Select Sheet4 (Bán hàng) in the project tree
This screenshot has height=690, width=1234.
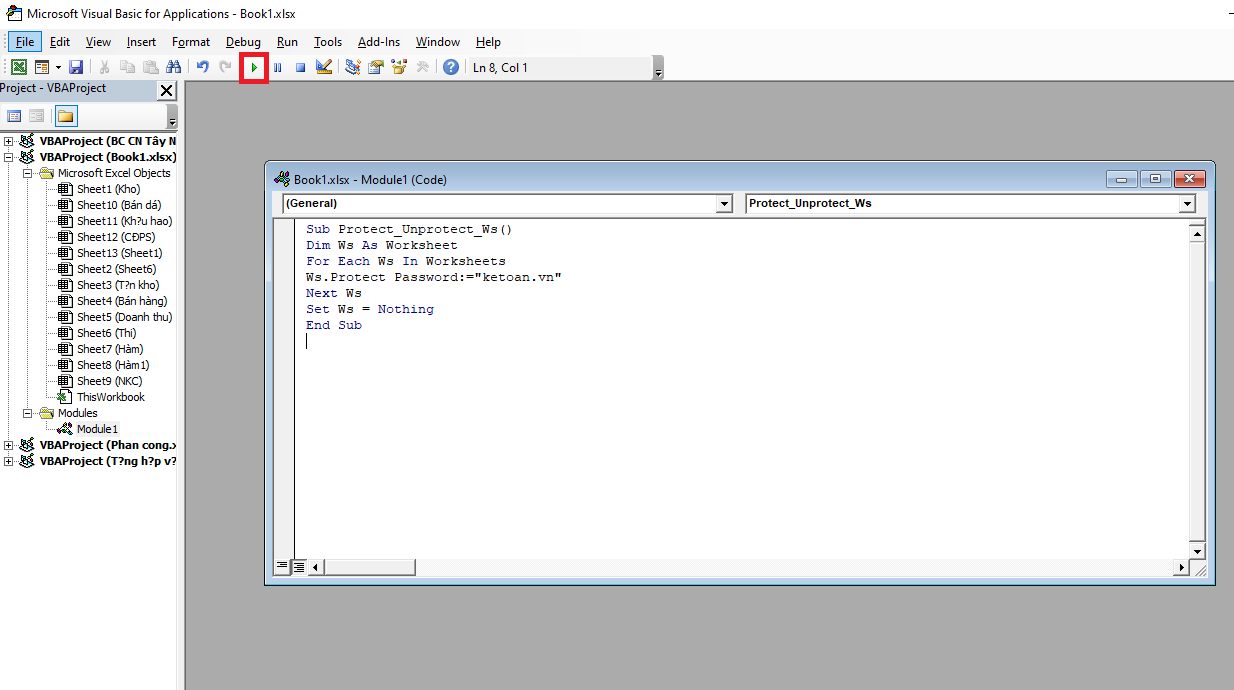coord(121,301)
